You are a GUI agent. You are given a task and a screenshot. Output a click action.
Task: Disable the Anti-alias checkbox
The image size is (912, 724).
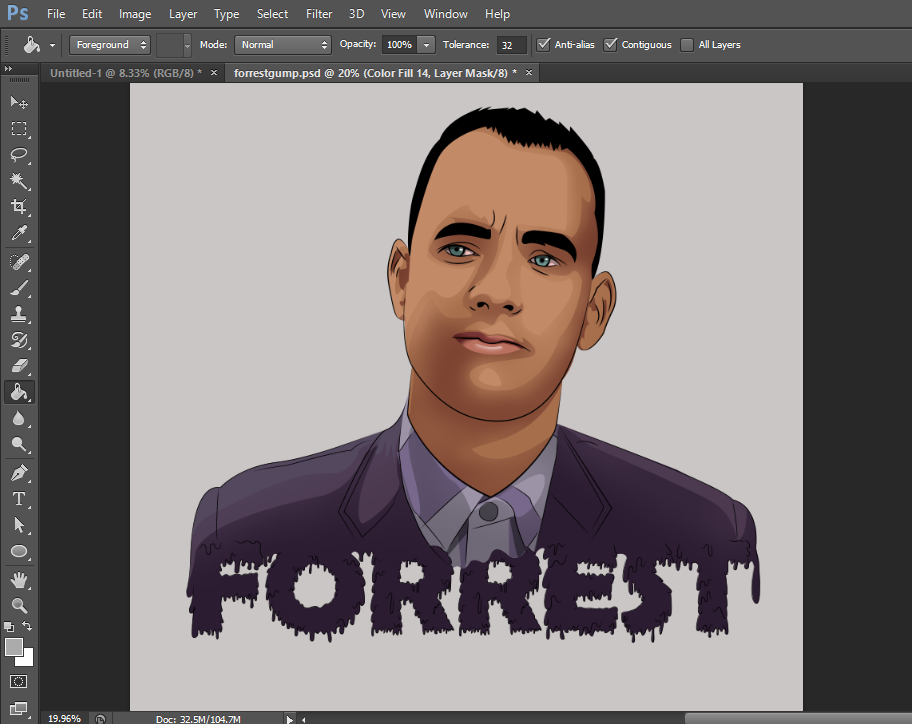pos(544,45)
